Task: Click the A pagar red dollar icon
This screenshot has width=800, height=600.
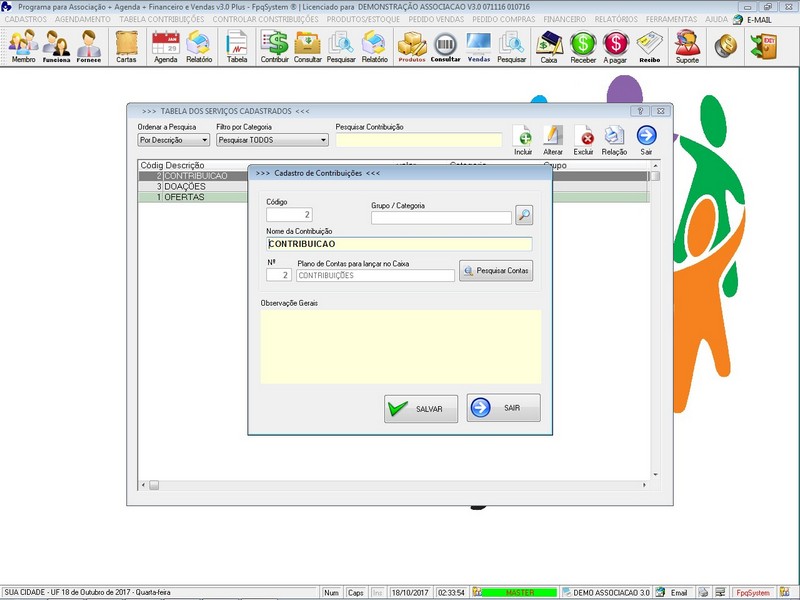Action: click(615, 46)
